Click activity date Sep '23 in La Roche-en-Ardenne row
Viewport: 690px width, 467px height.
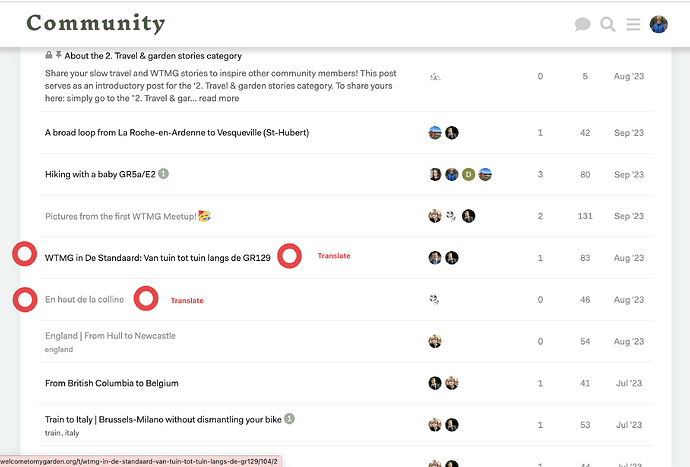pos(629,132)
